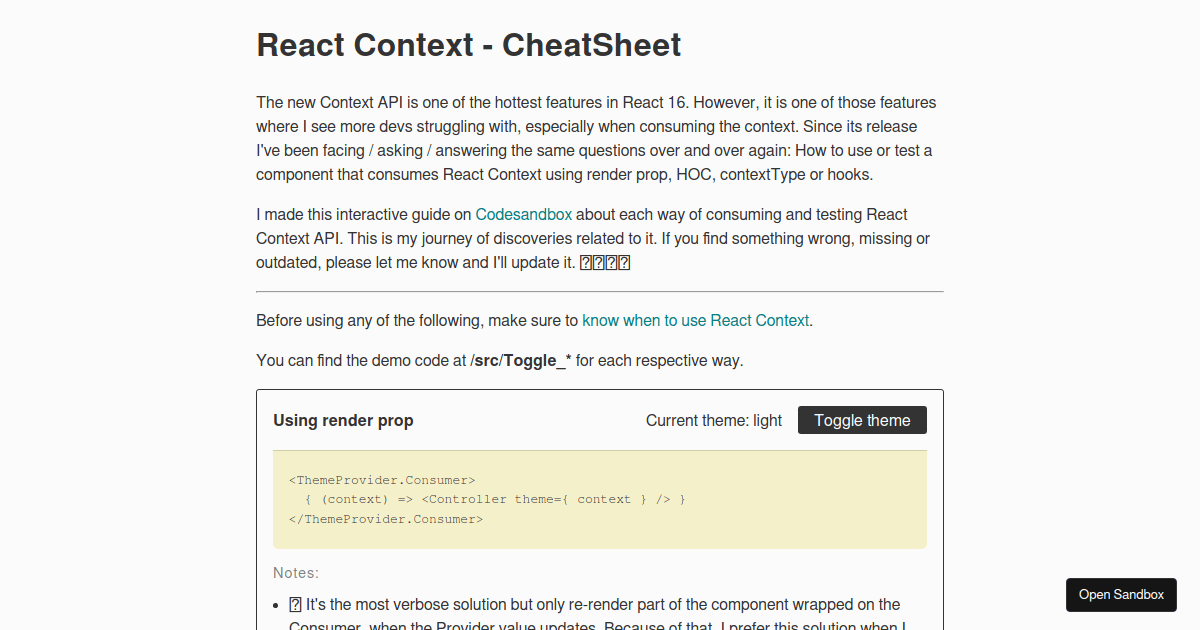Click the "Notes:" label
This screenshot has width=1200, height=630.
pyautogui.click(x=296, y=572)
